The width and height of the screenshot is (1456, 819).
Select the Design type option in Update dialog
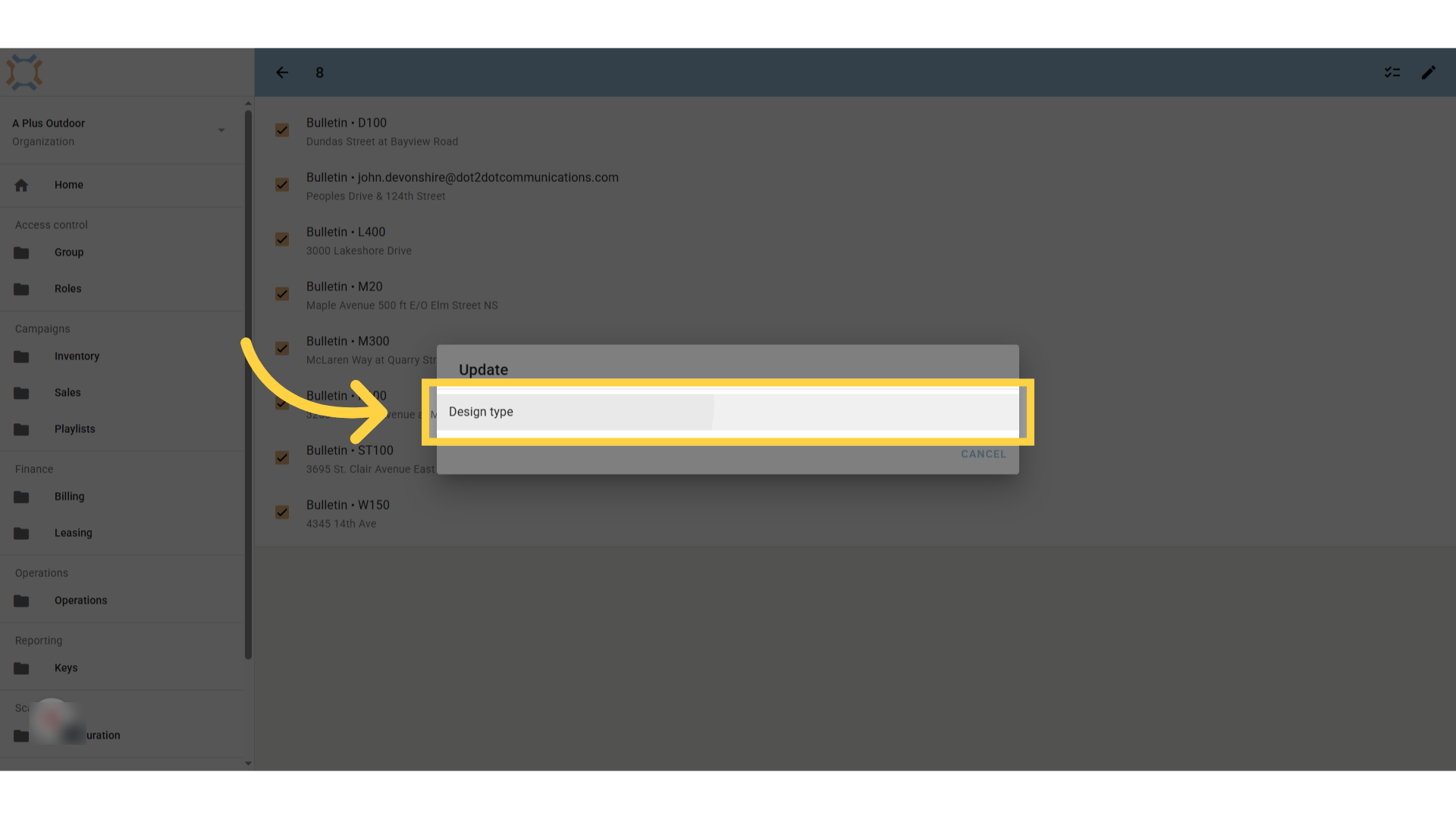[x=727, y=412]
